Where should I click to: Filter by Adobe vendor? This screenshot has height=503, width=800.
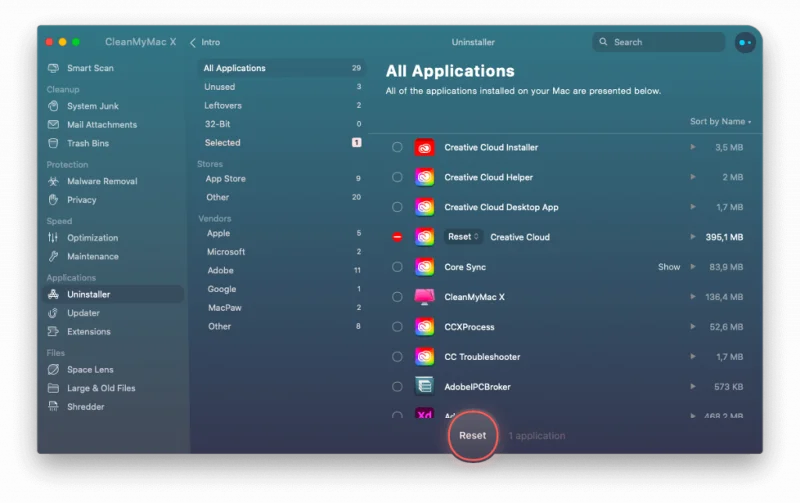(x=282, y=270)
